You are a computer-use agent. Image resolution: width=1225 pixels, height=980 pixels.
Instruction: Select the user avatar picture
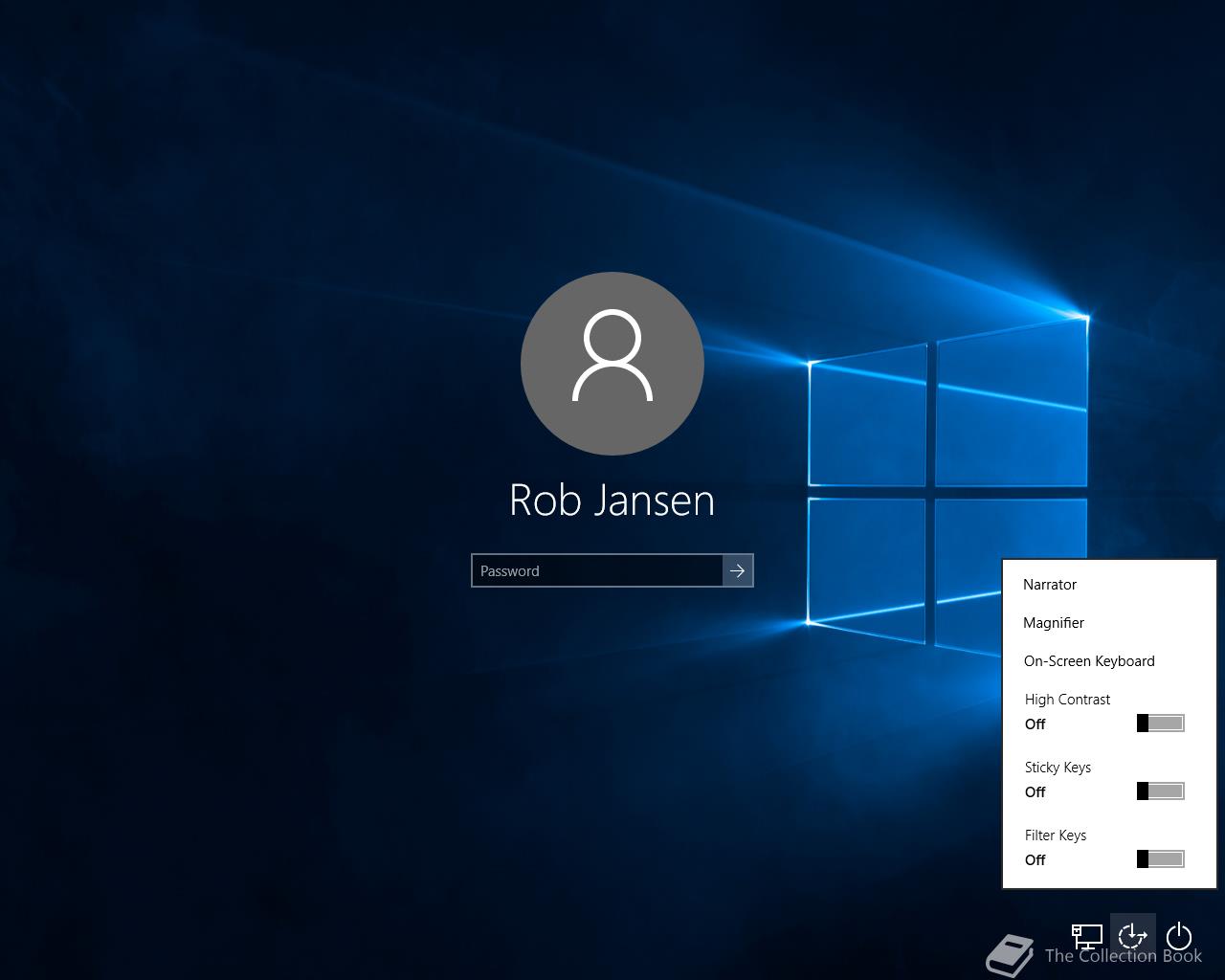click(x=612, y=364)
